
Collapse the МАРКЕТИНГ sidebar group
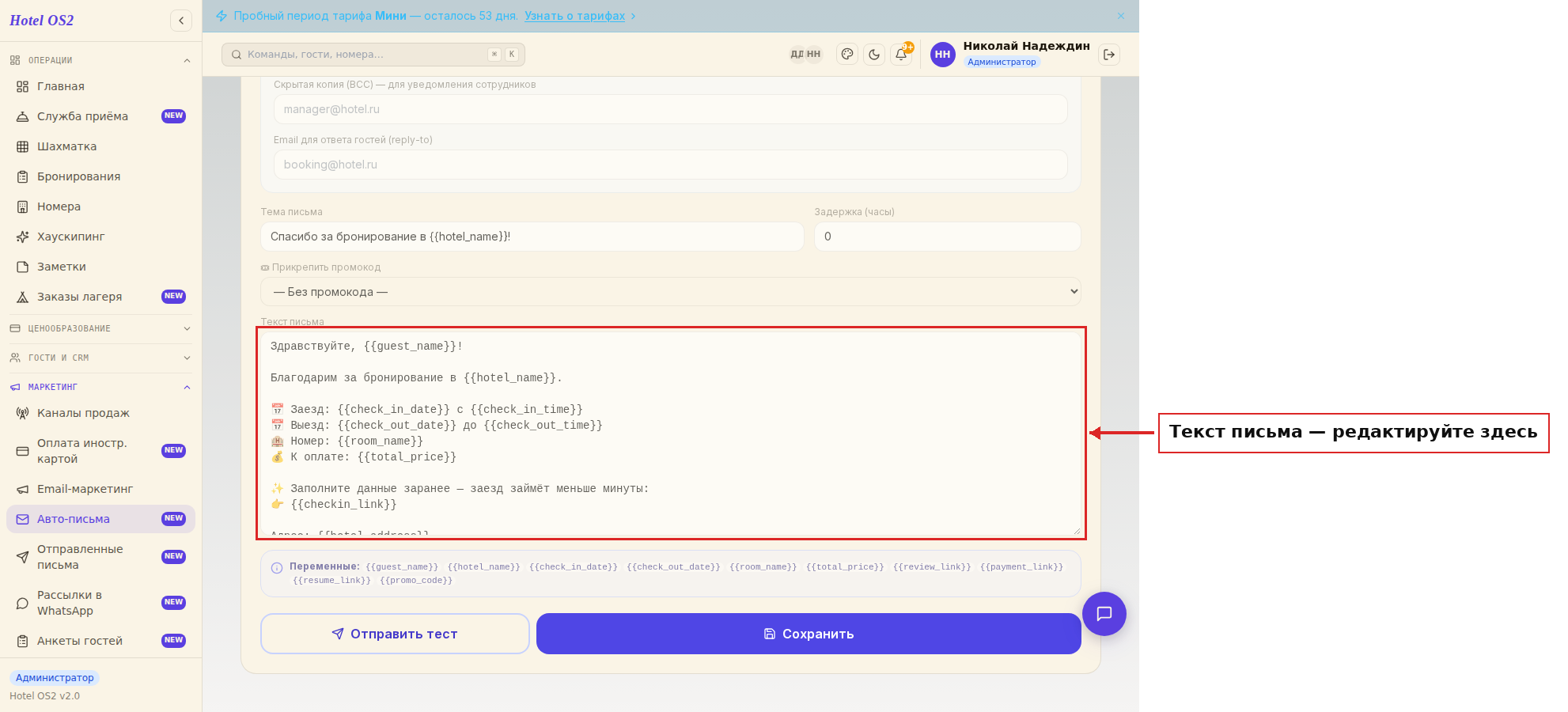pyautogui.click(x=100, y=387)
